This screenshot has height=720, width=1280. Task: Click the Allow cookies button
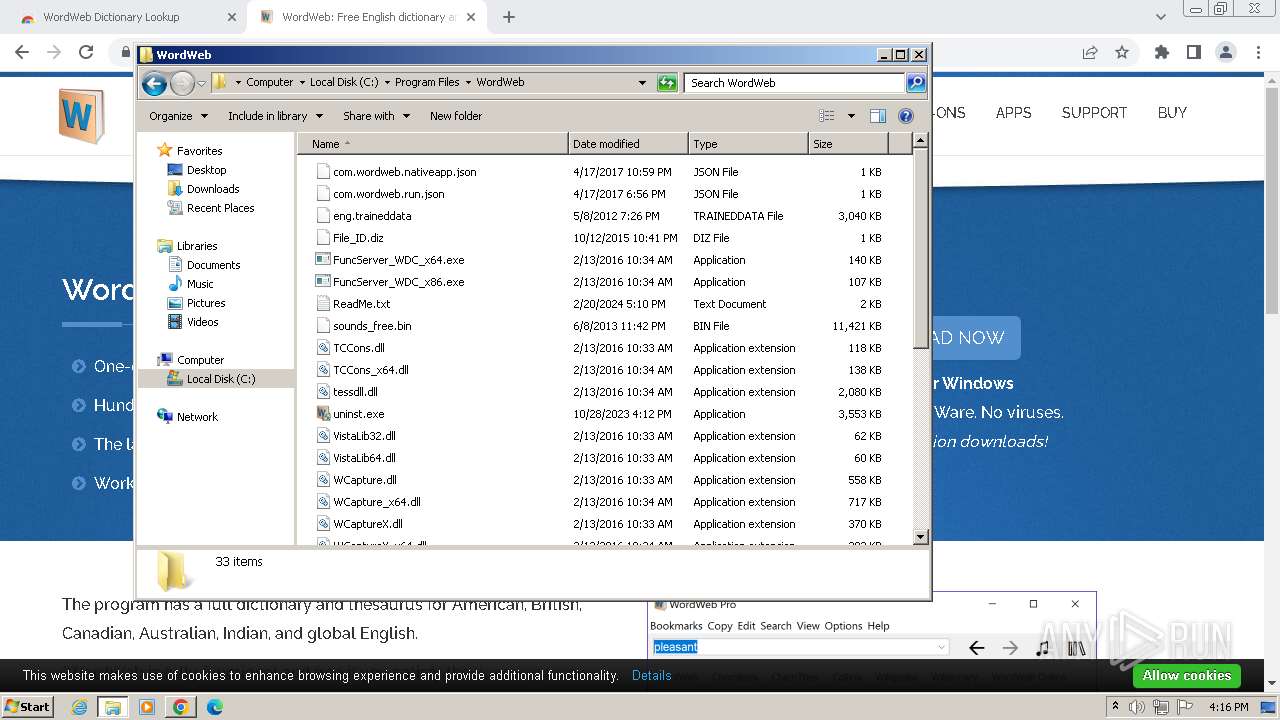(1187, 676)
